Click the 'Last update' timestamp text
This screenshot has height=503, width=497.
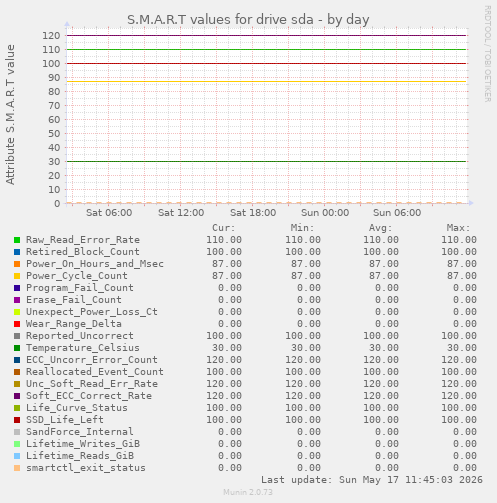tap(372, 480)
